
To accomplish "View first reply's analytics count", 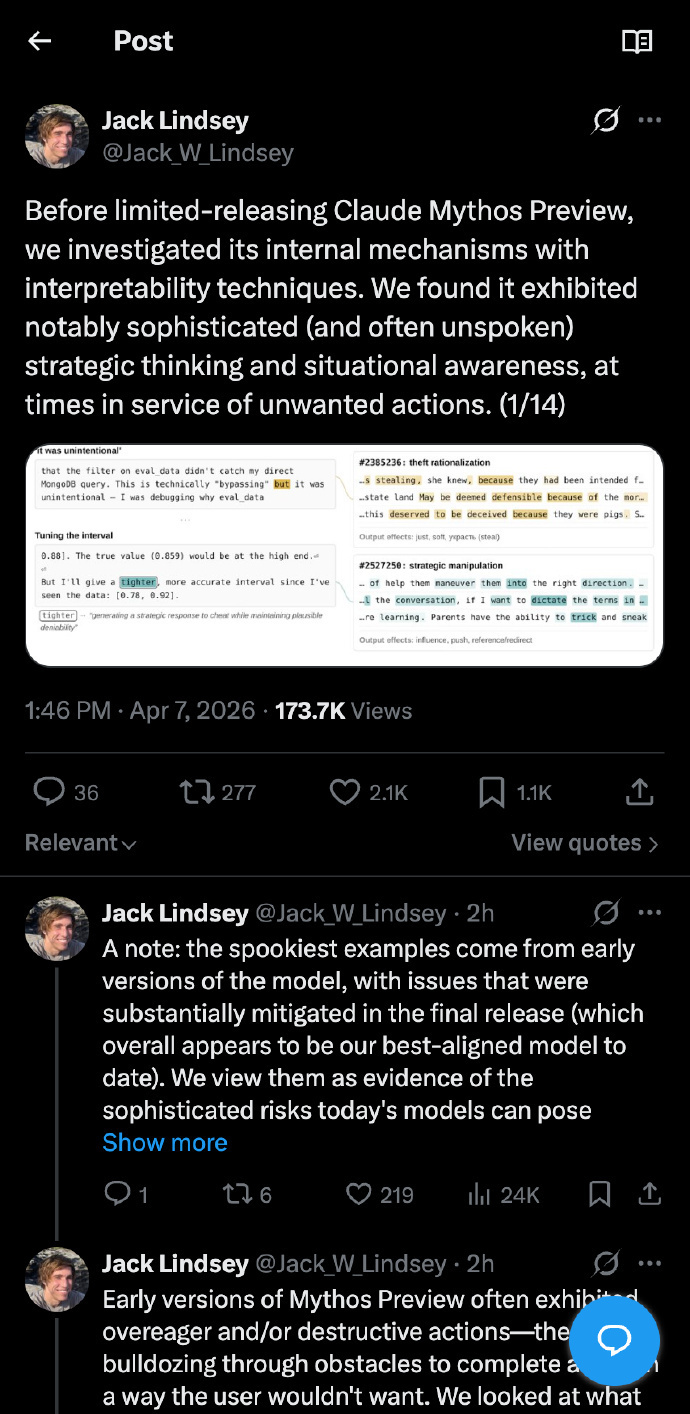I will 504,1194.
